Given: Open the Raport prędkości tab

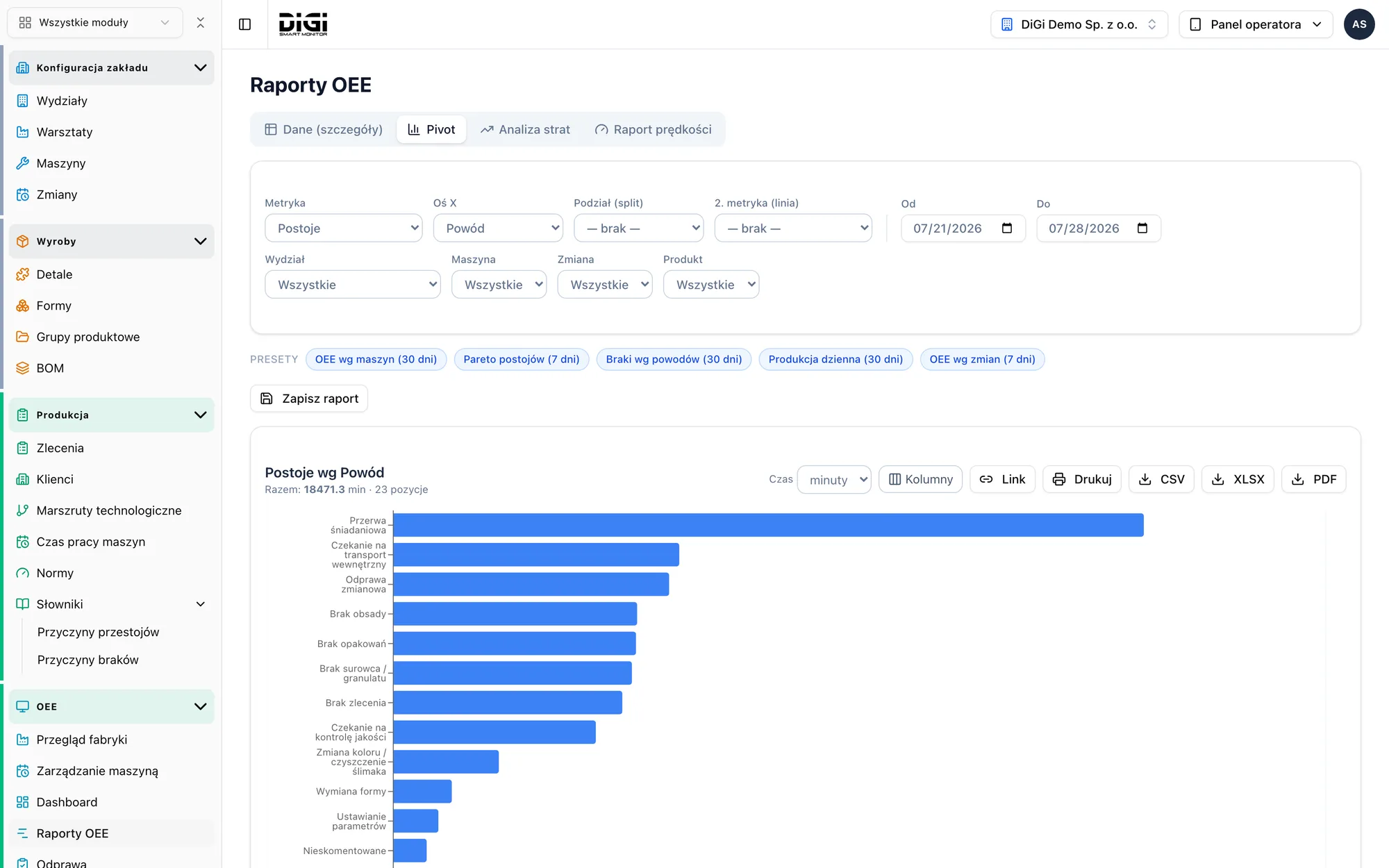Looking at the screenshot, I should (653, 130).
